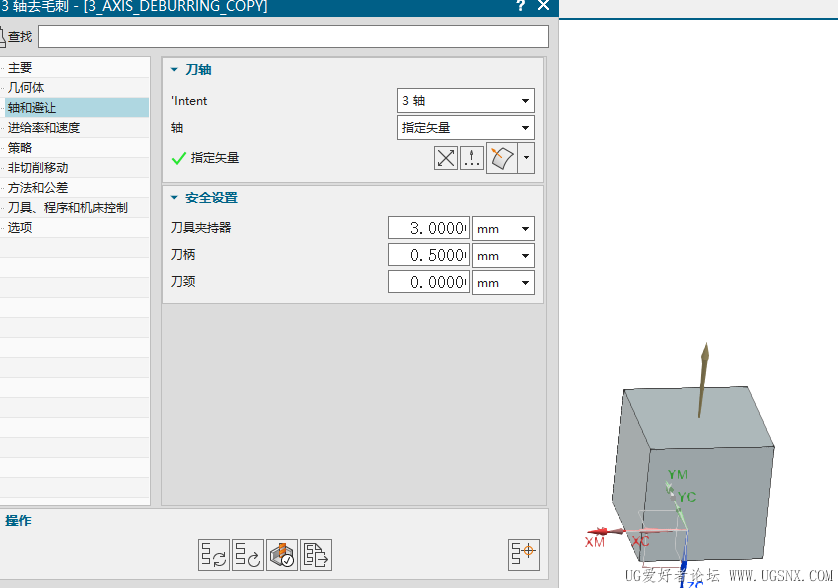Click the Generate tool path icon
Screen dimensions: 838x588
214,555
